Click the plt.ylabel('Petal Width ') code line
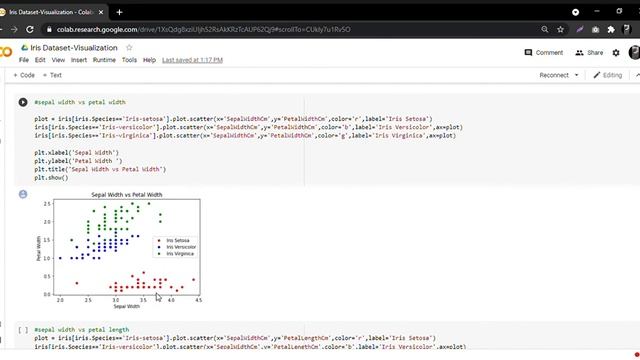Screen dimensions: 640x360 tap(78, 161)
